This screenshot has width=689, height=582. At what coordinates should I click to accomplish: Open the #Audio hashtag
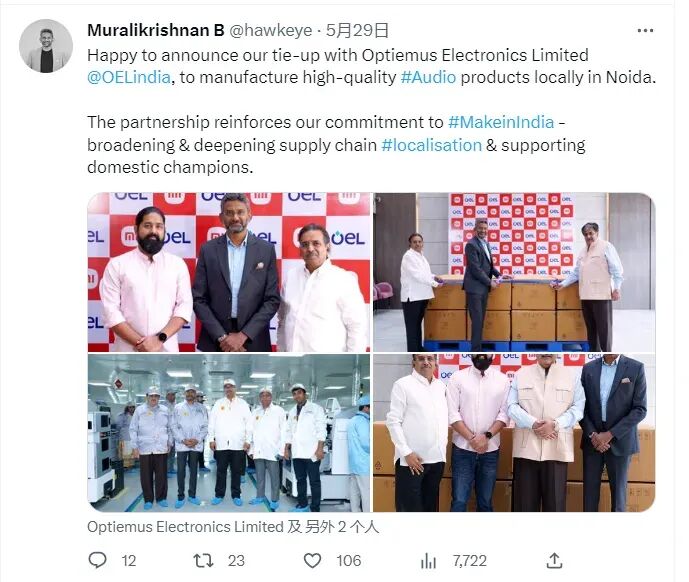click(x=428, y=77)
